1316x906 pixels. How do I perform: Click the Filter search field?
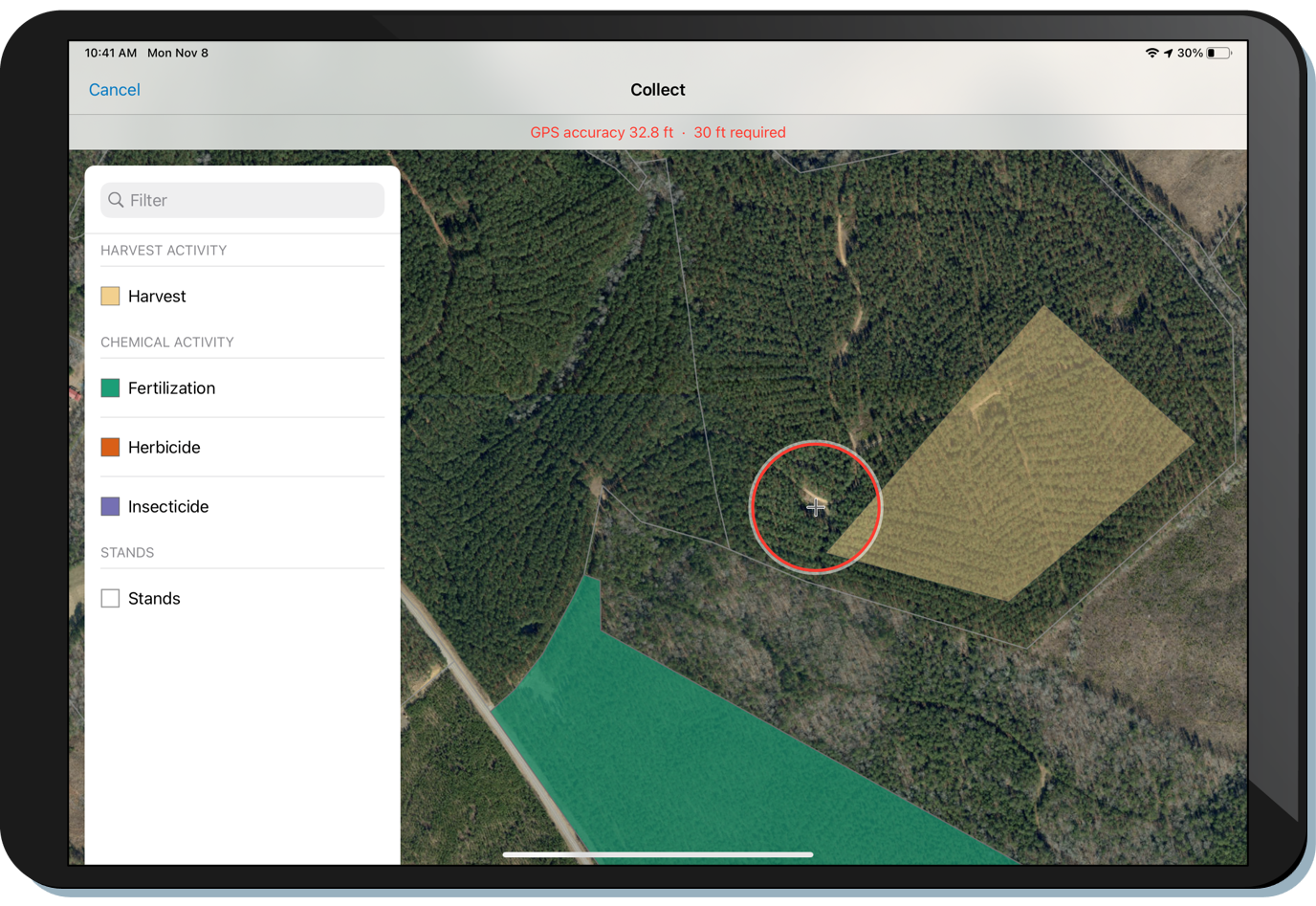pyautogui.click(x=242, y=200)
